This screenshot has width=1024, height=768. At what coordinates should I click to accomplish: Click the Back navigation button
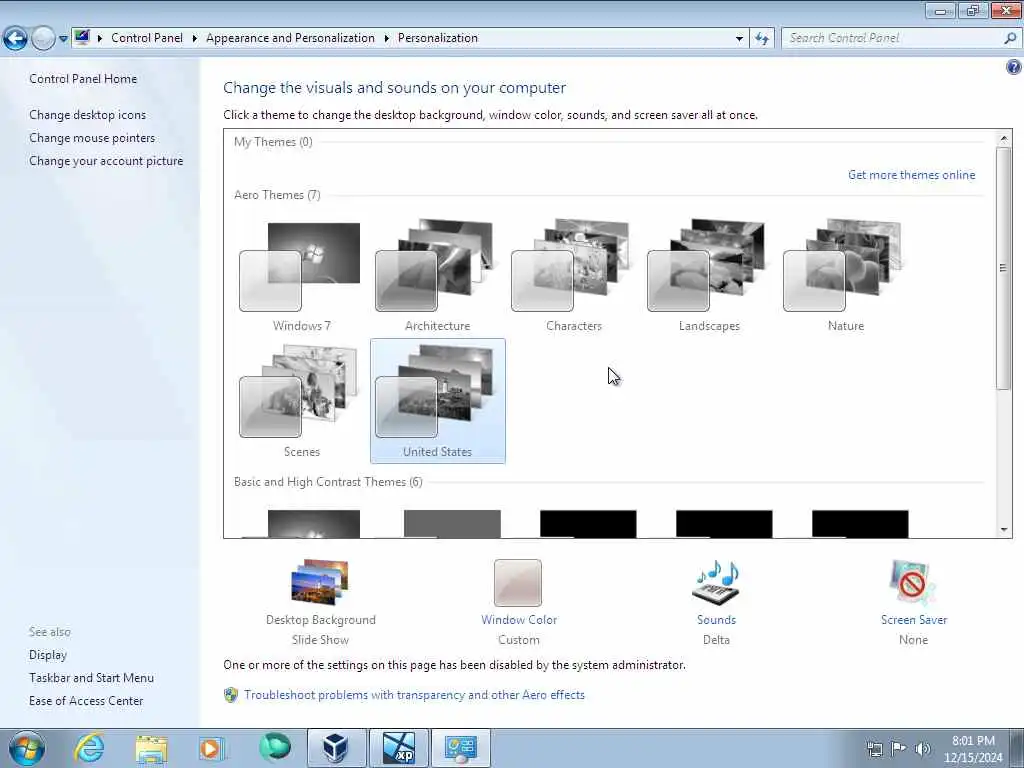pyautogui.click(x=15, y=39)
